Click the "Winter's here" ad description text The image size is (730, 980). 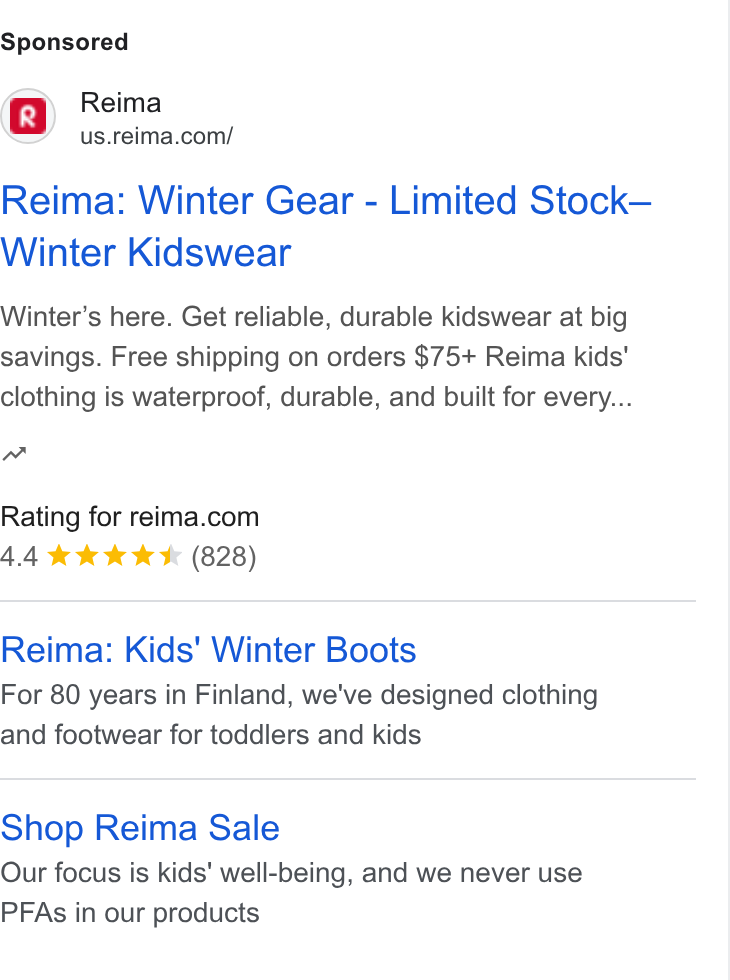click(316, 357)
